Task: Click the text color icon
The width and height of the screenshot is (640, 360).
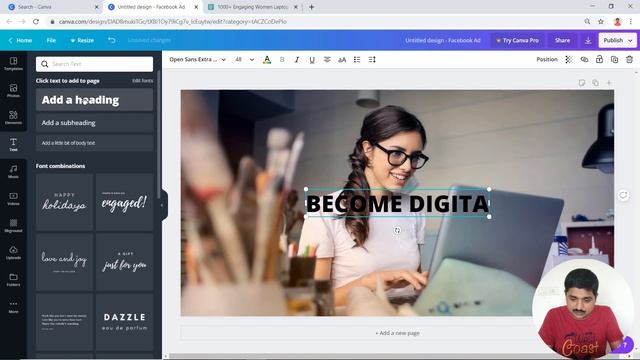Action: pos(267,60)
